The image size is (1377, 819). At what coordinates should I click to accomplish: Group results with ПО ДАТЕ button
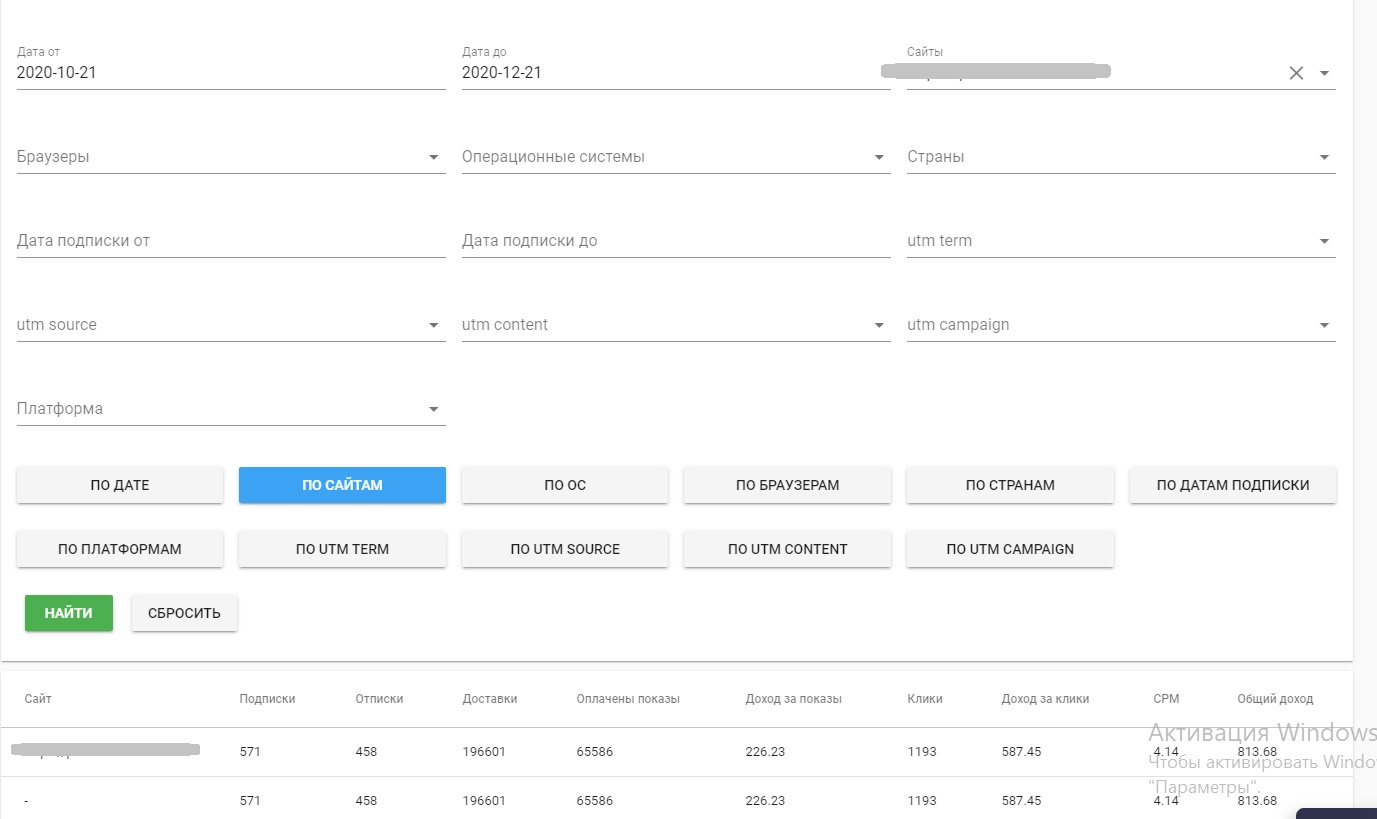120,485
